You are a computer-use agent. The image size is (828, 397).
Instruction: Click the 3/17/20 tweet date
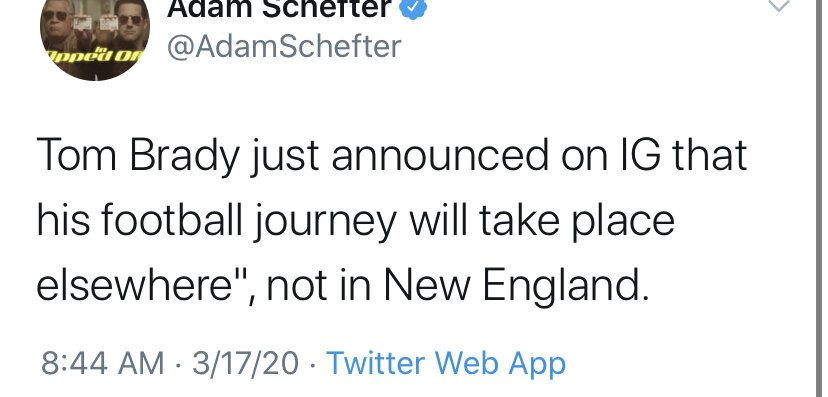point(245,363)
